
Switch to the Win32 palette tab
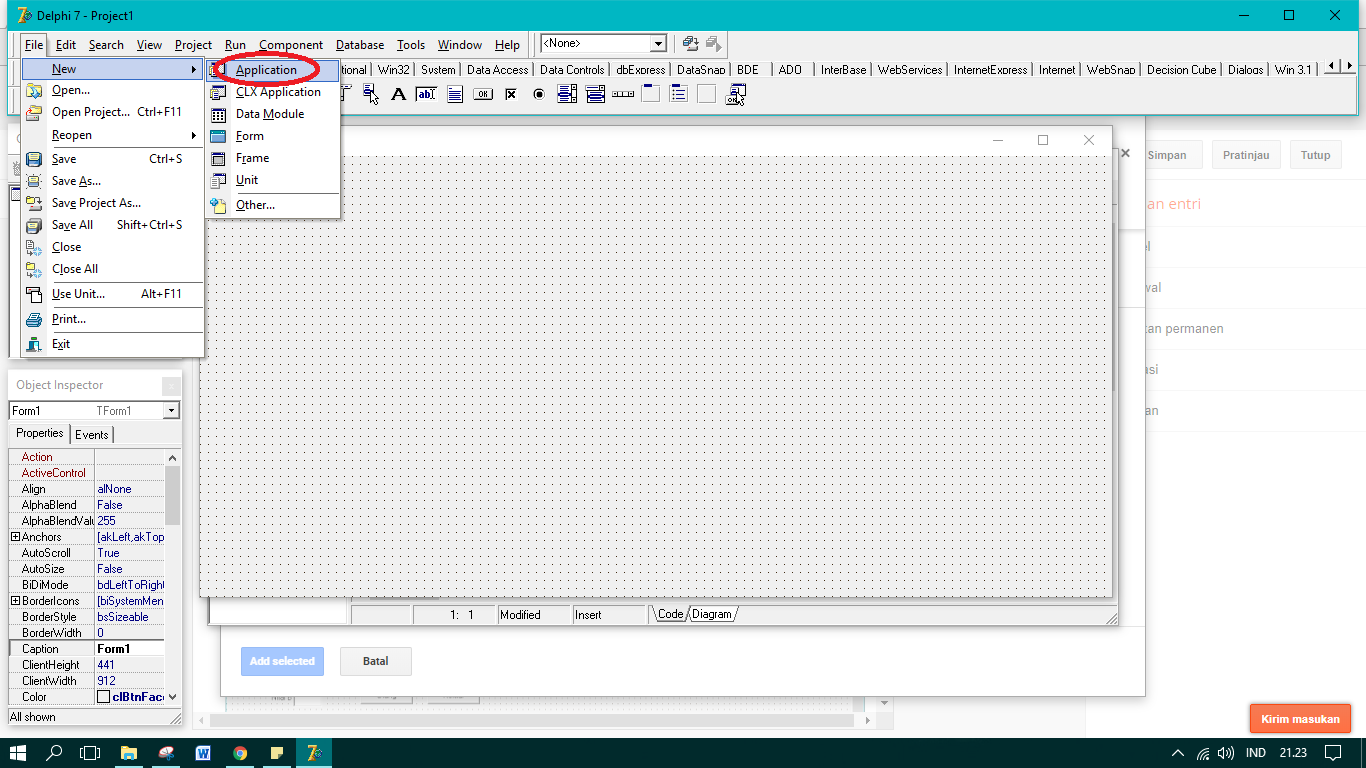coord(394,70)
